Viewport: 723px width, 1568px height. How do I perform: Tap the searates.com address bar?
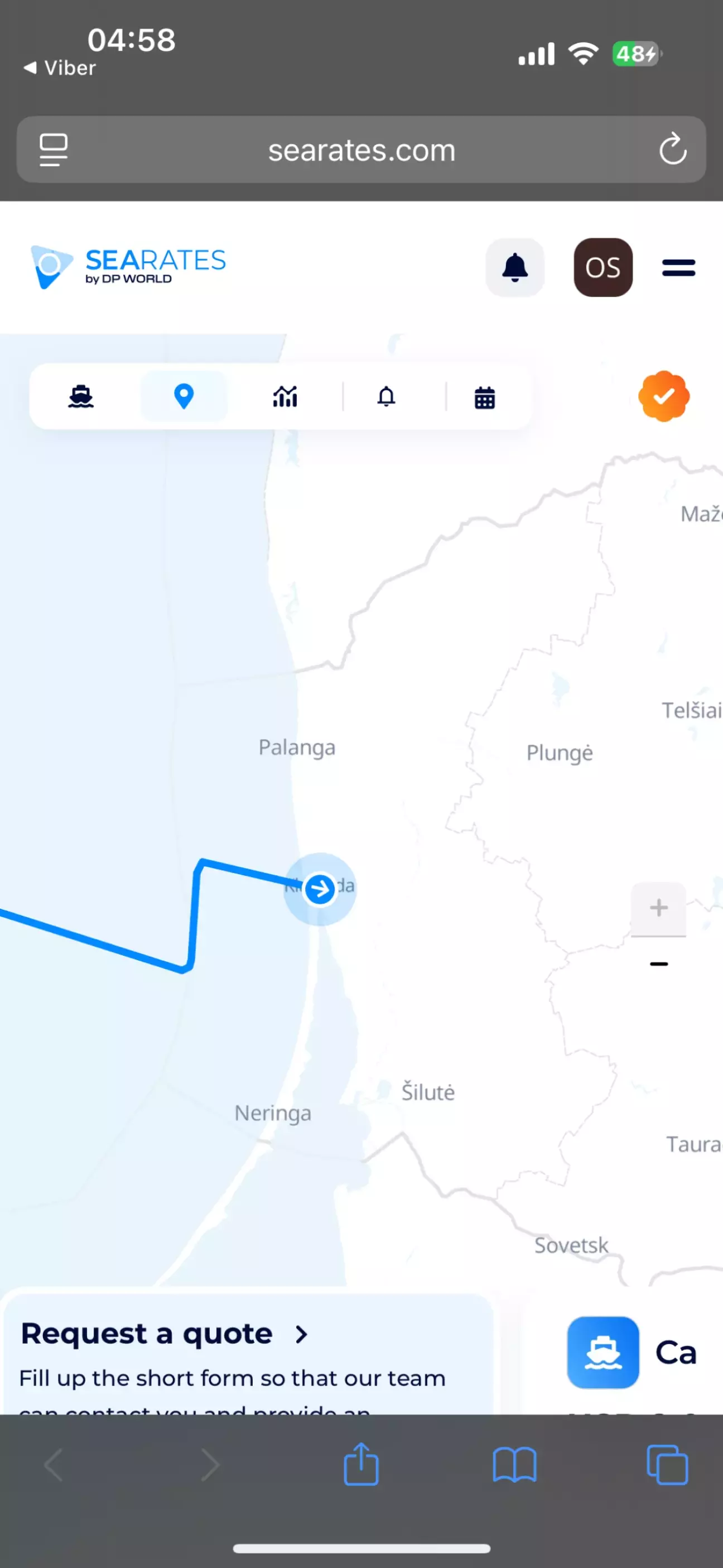tap(361, 150)
